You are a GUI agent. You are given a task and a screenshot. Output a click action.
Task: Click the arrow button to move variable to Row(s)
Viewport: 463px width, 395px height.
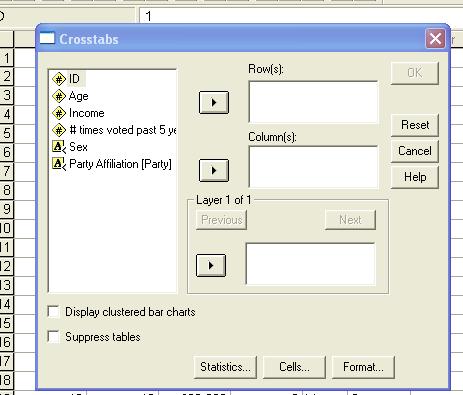(x=214, y=102)
